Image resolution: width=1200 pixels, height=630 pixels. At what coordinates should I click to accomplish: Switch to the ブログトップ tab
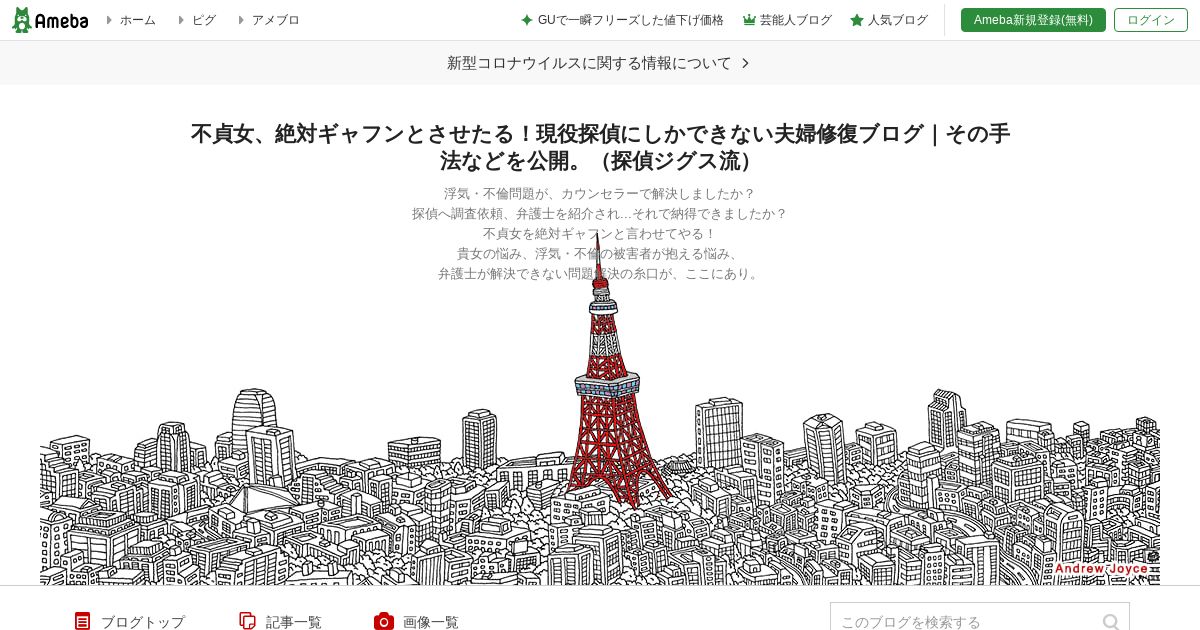143,622
